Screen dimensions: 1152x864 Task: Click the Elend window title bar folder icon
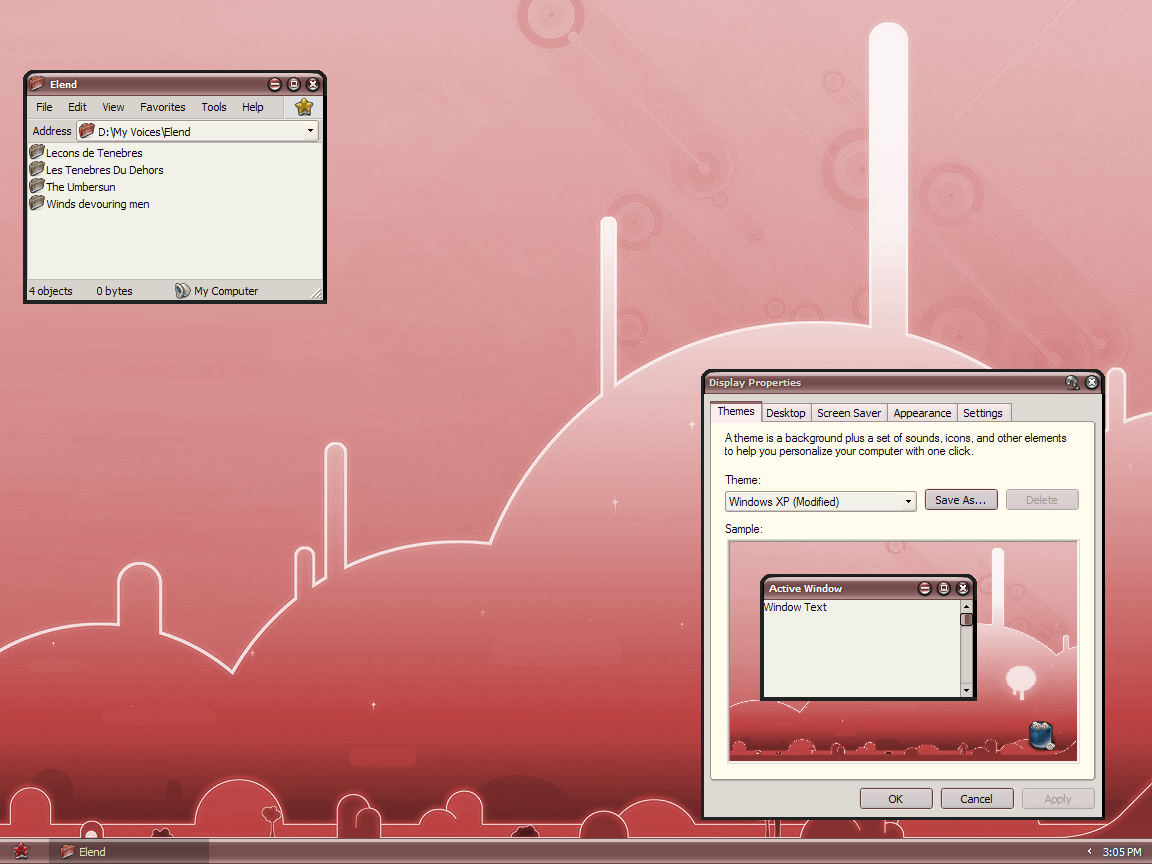pyautogui.click(x=37, y=84)
